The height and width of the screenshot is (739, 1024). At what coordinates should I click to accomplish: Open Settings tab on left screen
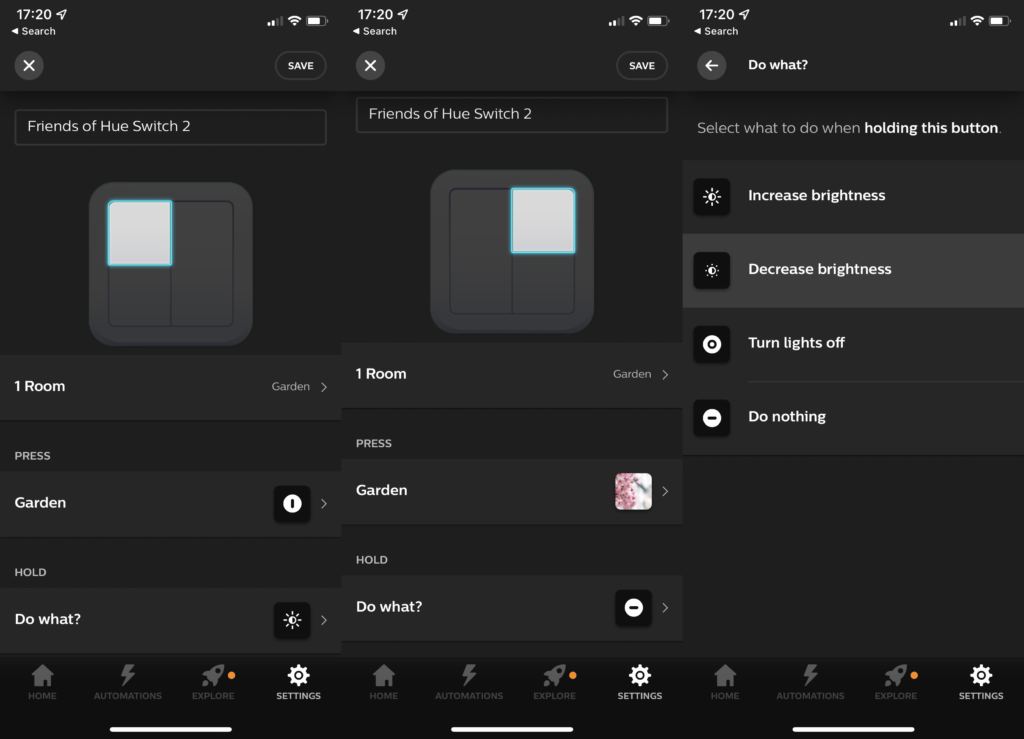[x=298, y=682]
